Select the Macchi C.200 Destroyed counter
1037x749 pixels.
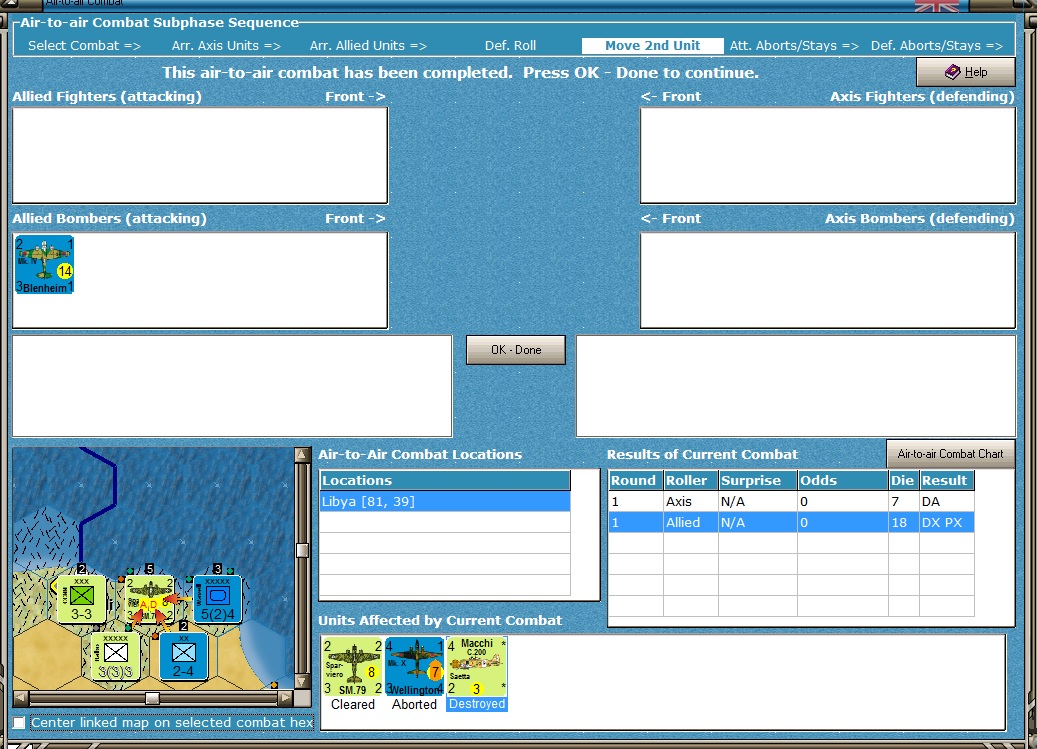point(477,667)
